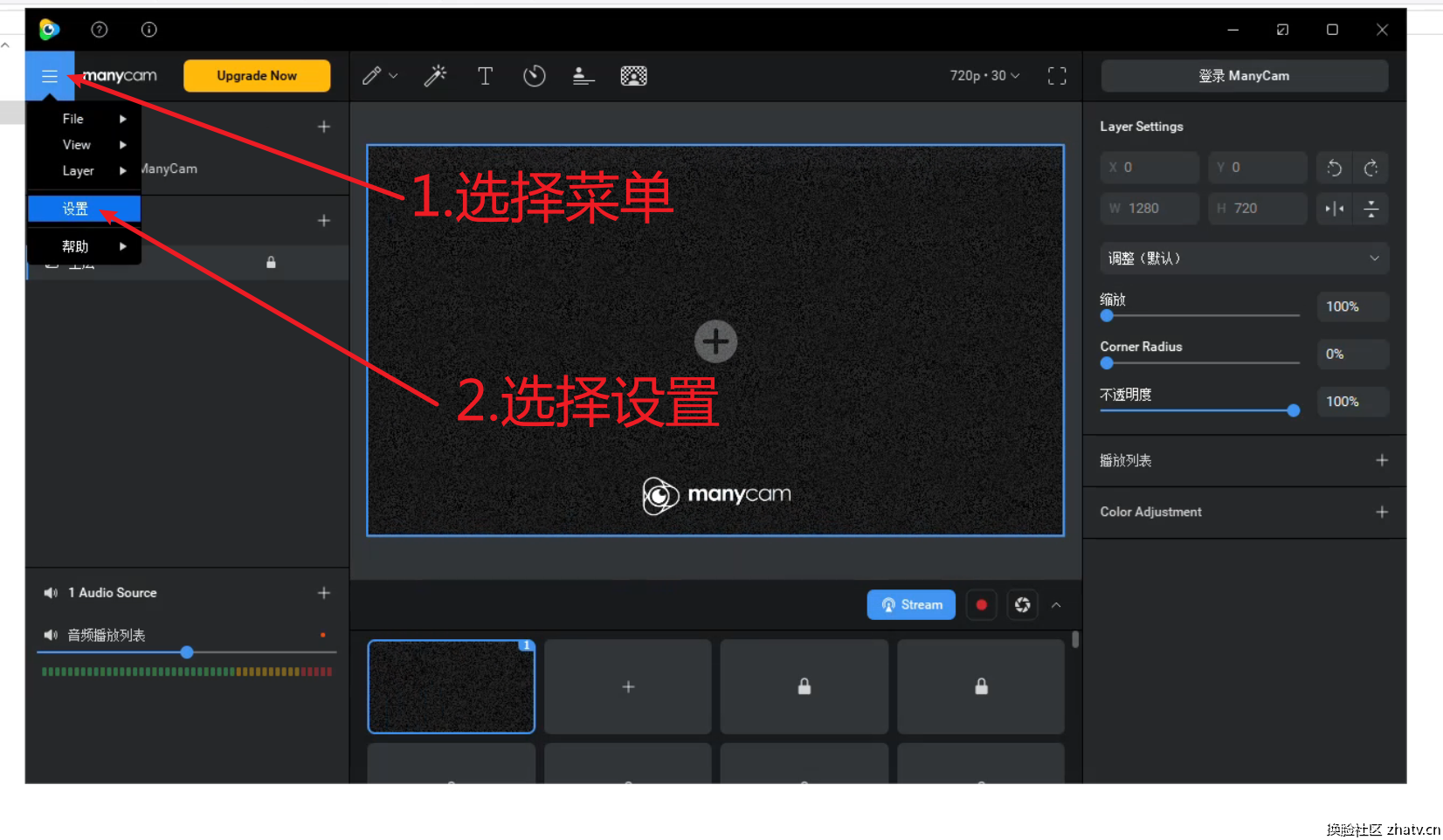Expand the Layer submenu
Screen dimensions: 1443x840
84,171
